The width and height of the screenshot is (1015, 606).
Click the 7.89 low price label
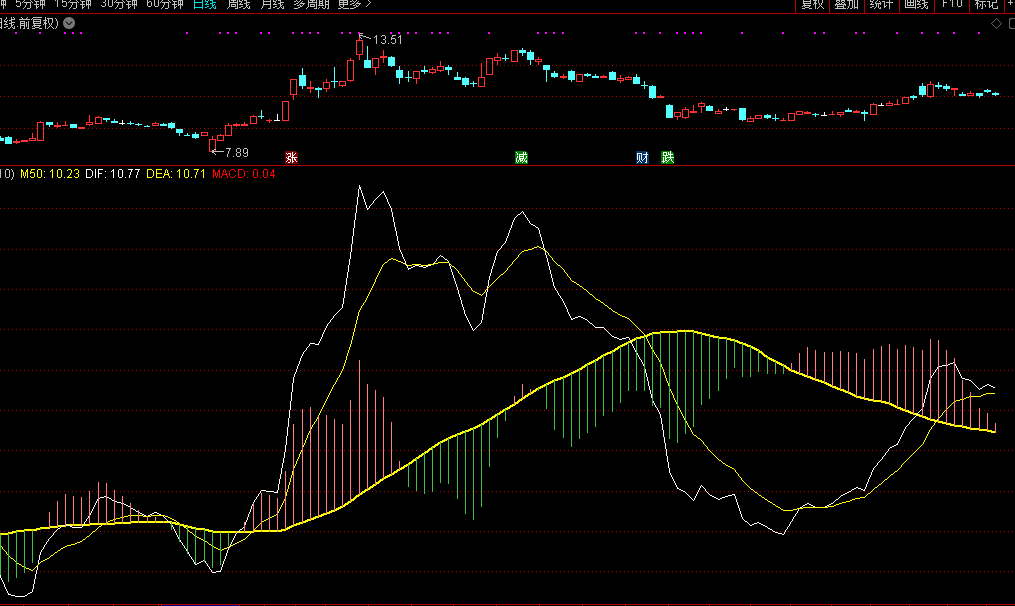tap(236, 152)
